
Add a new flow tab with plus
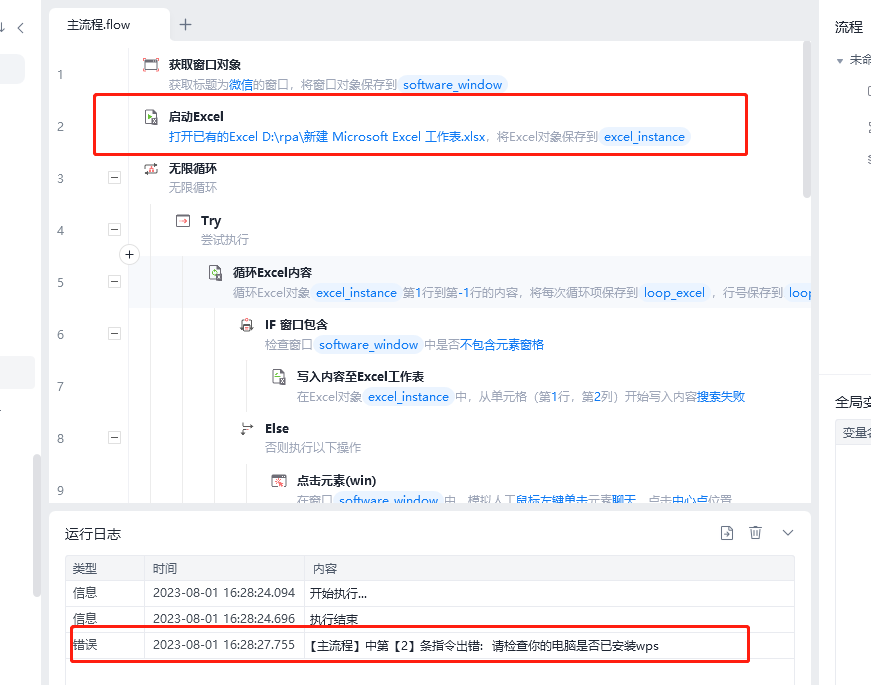186,24
